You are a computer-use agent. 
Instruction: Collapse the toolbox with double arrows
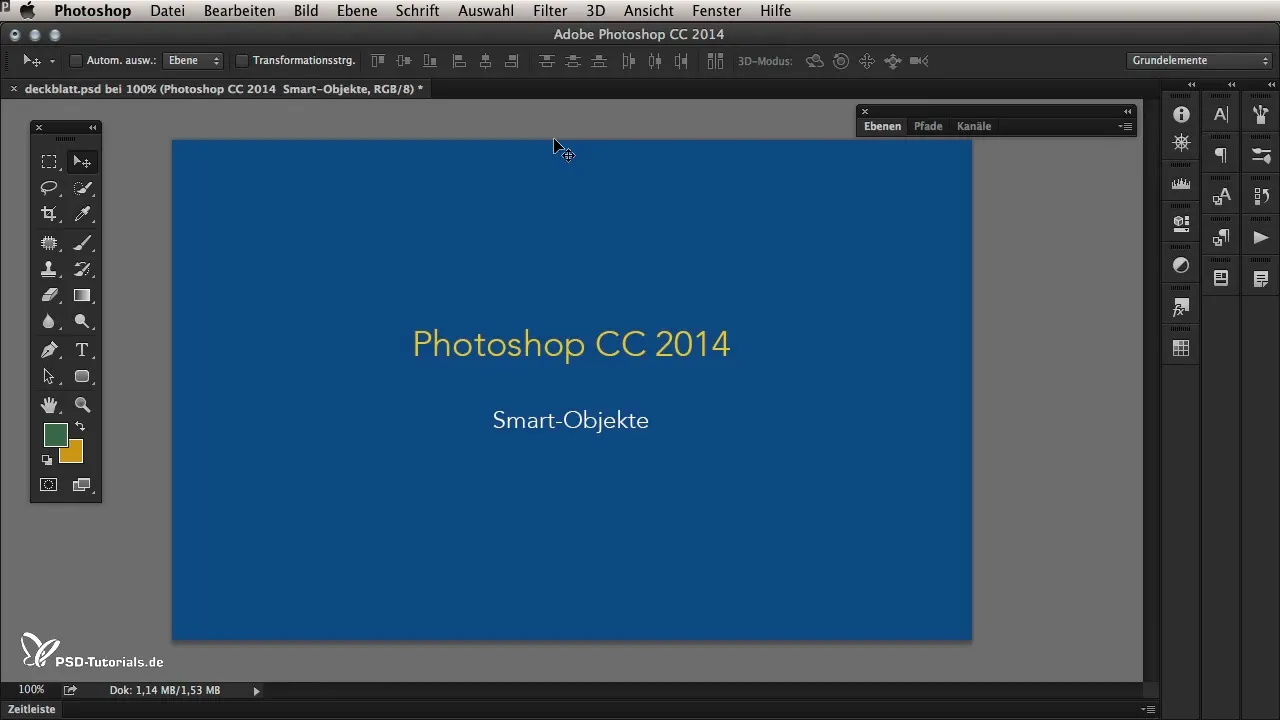[x=93, y=128]
